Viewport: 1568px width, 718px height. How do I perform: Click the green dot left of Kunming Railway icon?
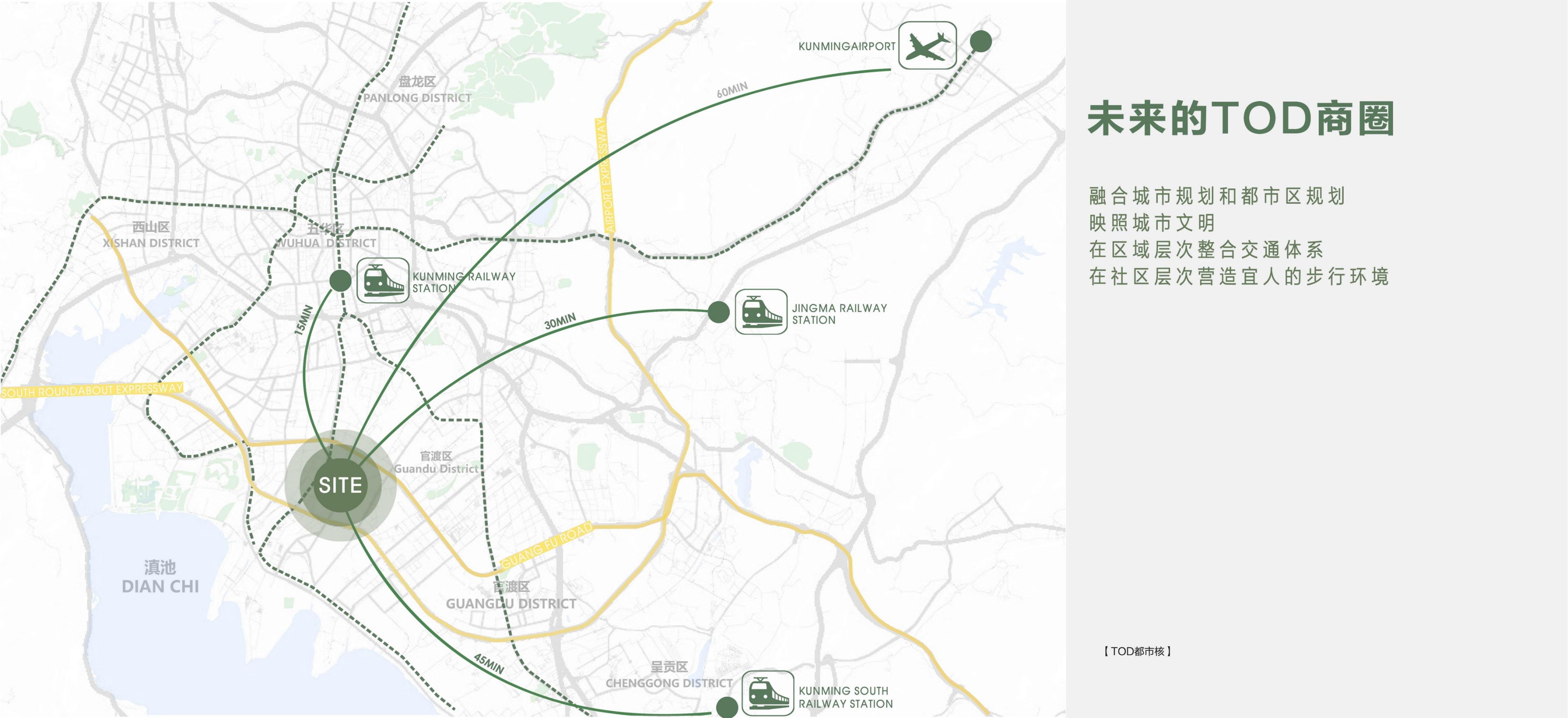click(340, 281)
